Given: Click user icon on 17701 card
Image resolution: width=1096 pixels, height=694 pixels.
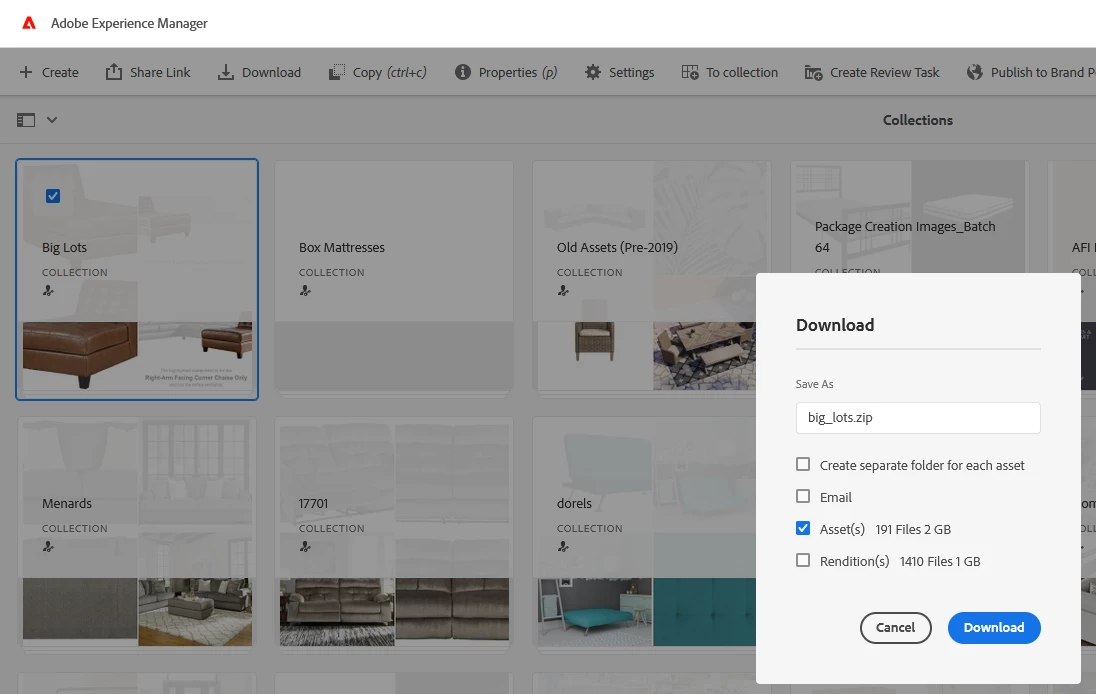Looking at the screenshot, I should coord(305,547).
